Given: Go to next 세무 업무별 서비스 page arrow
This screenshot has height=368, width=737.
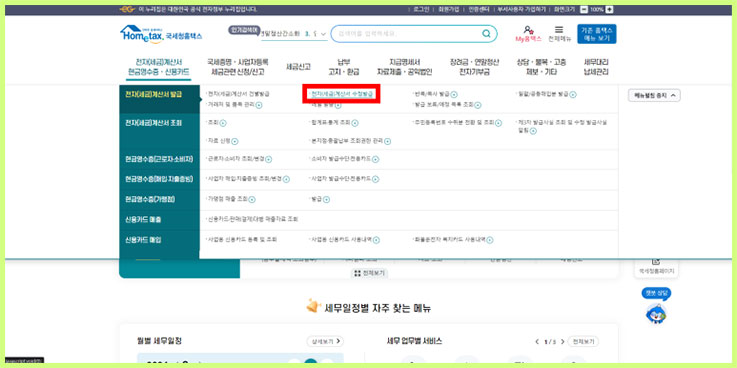Looking at the screenshot, I should pyautogui.click(x=563, y=342).
